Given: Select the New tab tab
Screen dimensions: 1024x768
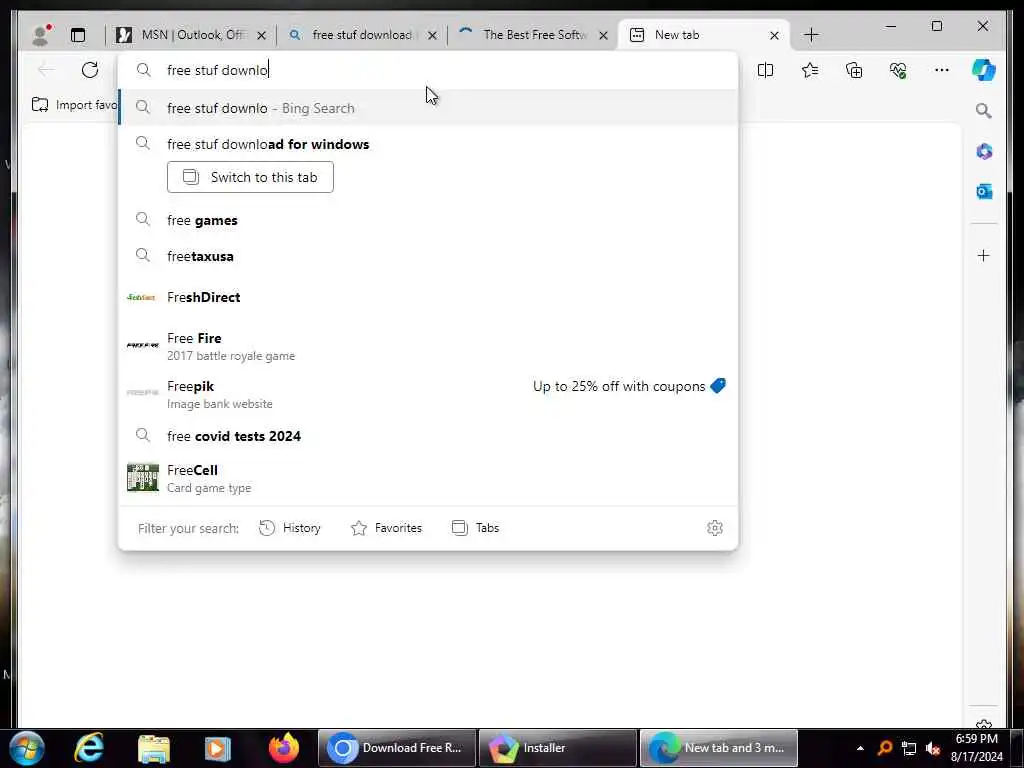Looking at the screenshot, I should 704,35.
